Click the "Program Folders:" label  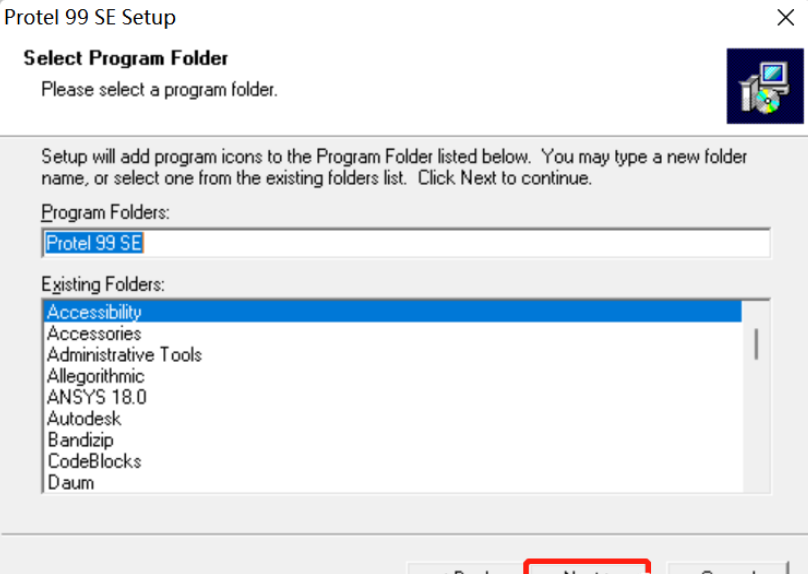click(106, 213)
